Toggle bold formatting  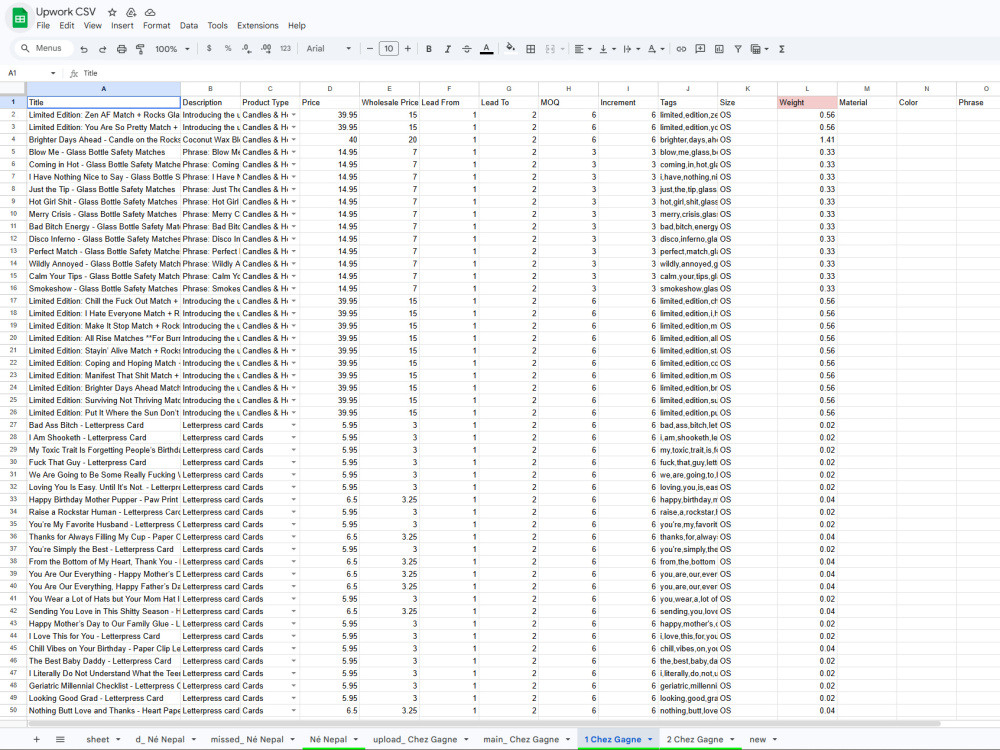click(x=429, y=48)
